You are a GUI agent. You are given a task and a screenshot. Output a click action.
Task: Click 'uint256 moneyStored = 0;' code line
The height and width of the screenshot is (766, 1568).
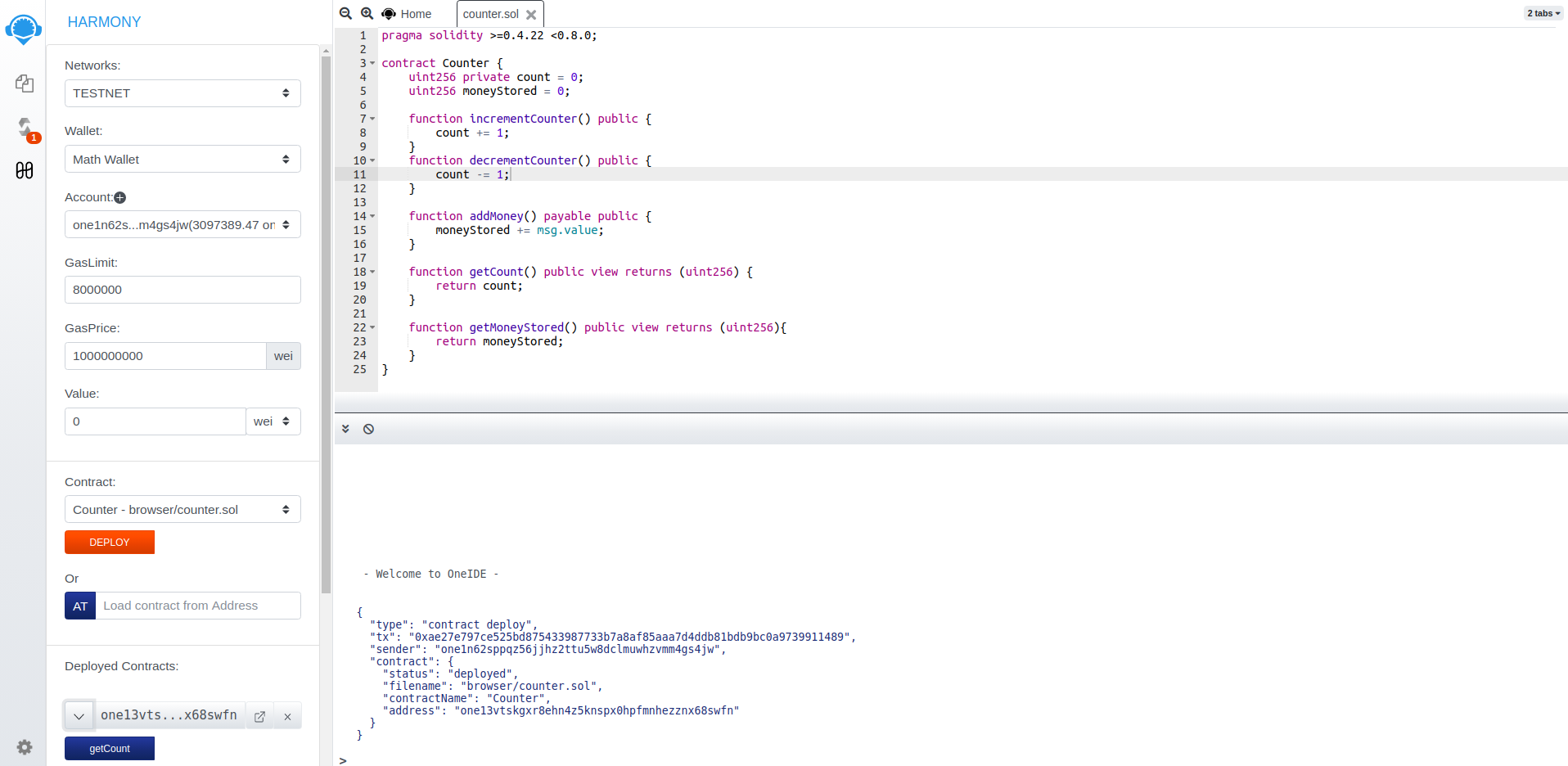(489, 91)
